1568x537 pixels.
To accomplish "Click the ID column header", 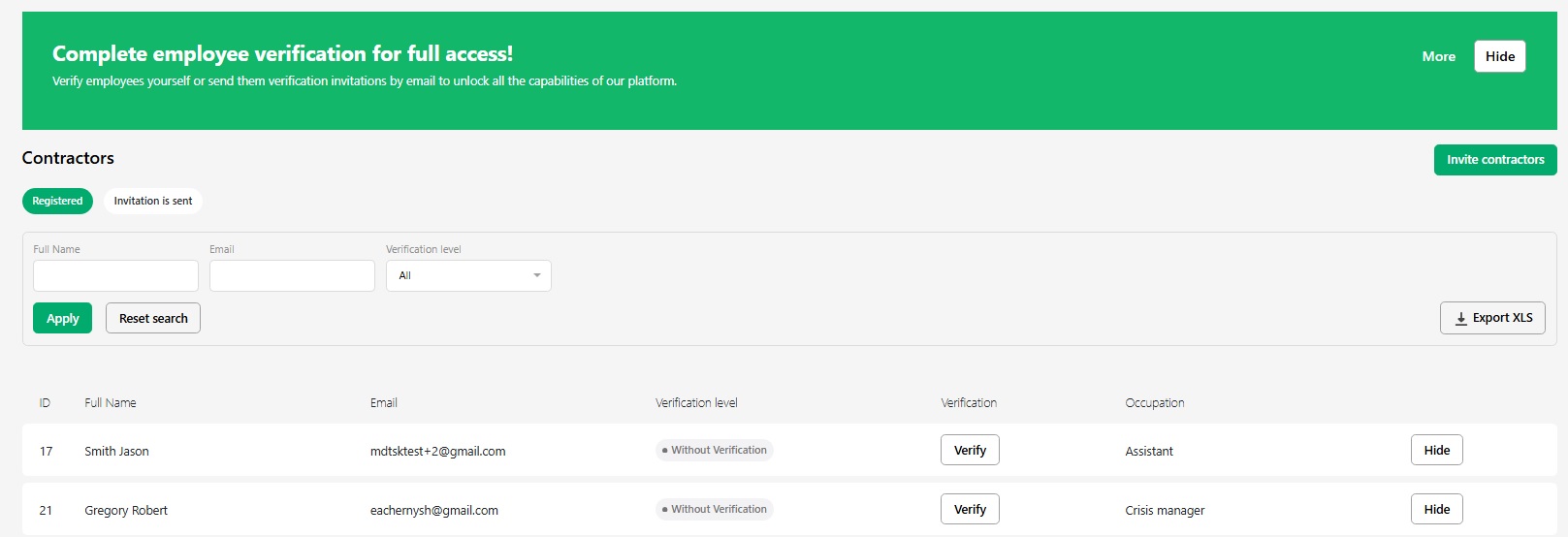I will pos(45,402).
